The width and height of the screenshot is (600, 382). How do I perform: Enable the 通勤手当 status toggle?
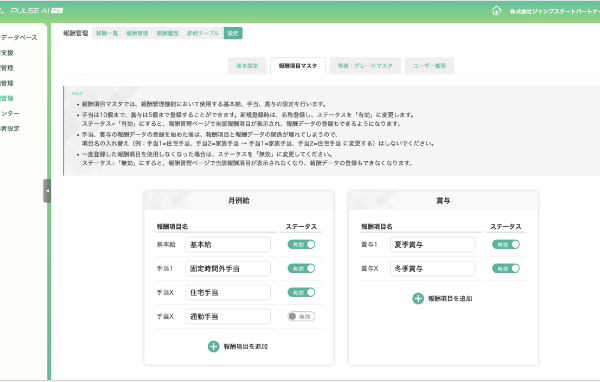[302, 317]
